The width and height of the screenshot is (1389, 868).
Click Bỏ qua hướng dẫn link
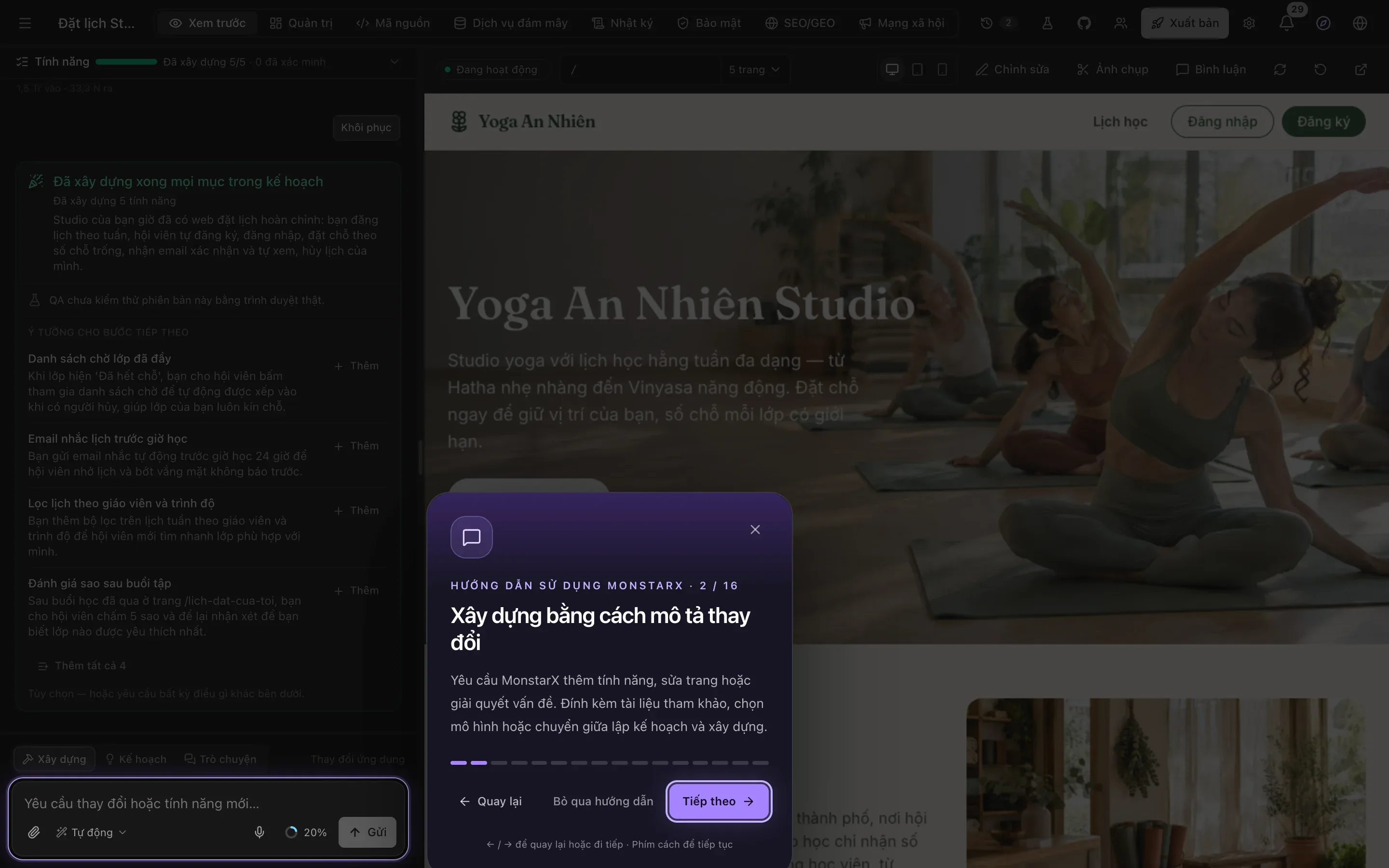[x=603, y=801]
